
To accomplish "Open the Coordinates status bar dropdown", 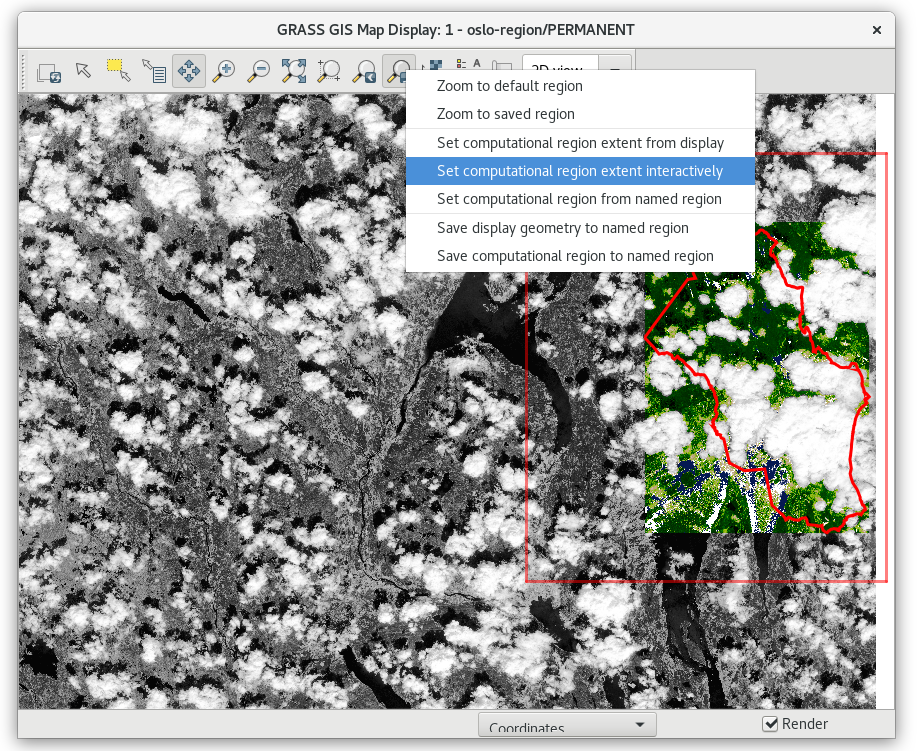I will coord(567,725).
